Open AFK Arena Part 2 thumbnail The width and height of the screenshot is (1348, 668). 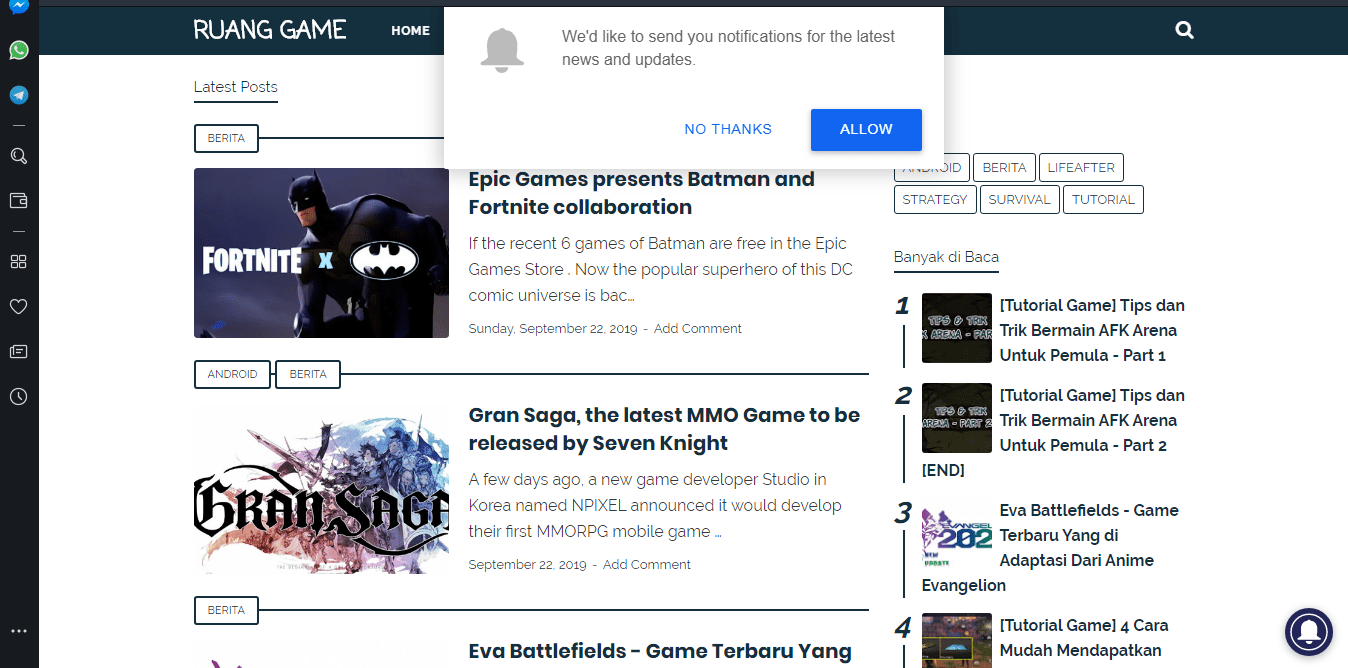(957, 418)
